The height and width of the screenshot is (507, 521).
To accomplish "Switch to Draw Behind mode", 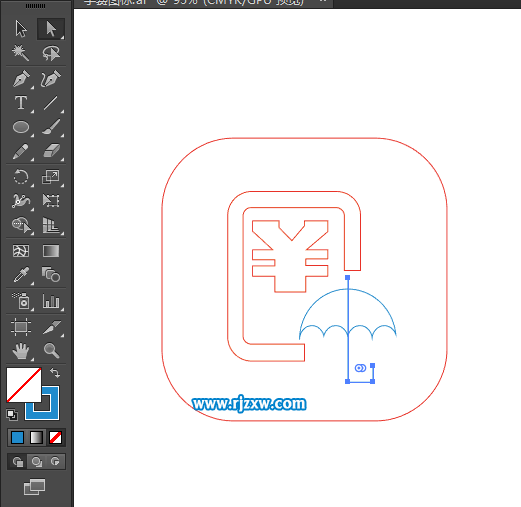I will click(x=37, y=462).
